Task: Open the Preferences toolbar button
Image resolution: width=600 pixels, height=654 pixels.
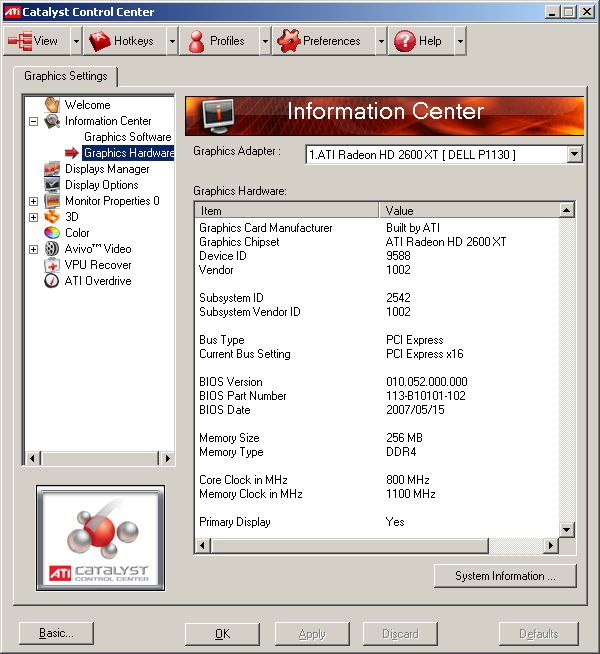Action: click(x=324, y=41)
